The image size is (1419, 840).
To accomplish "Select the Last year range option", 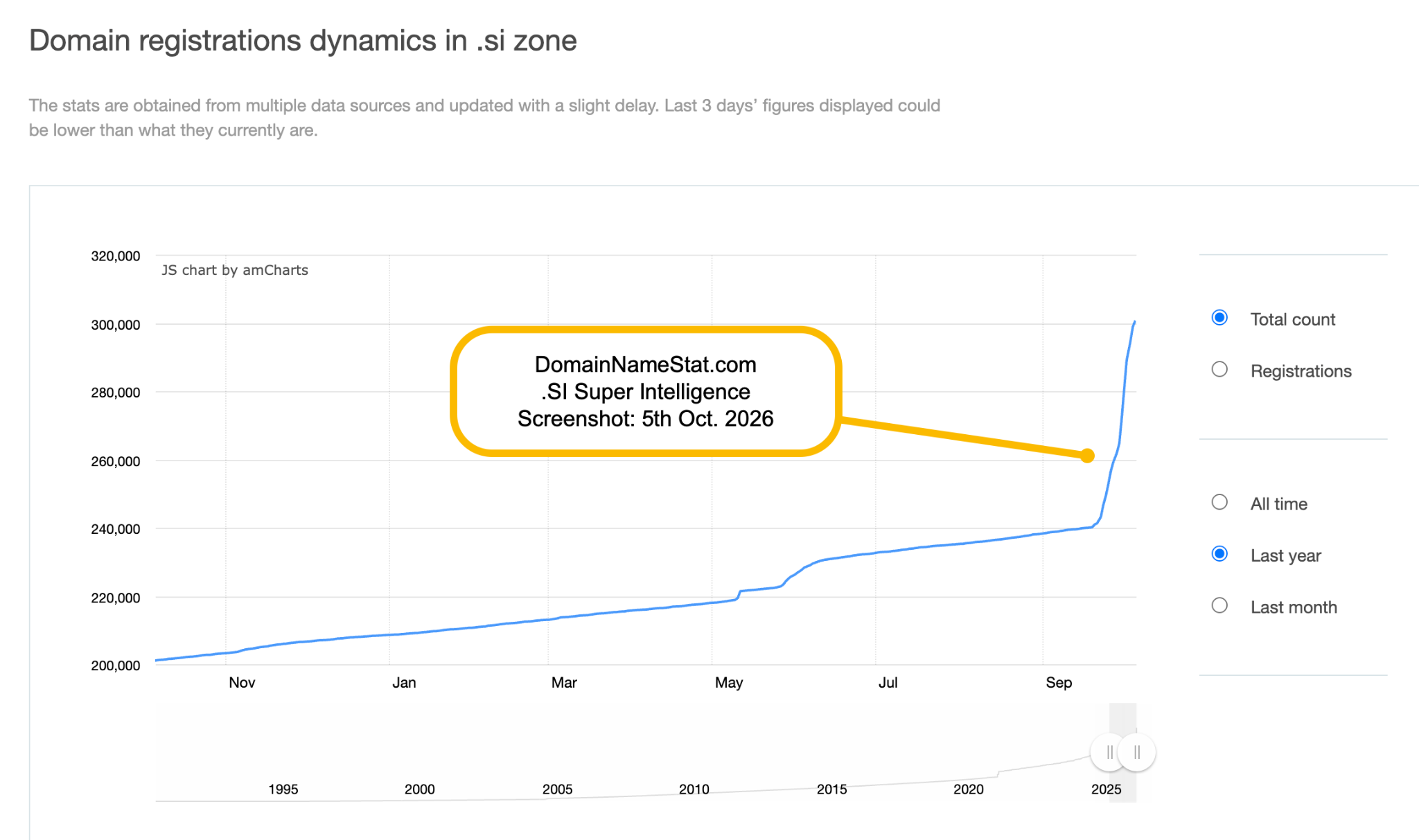I will click(x=1219, y=554).
